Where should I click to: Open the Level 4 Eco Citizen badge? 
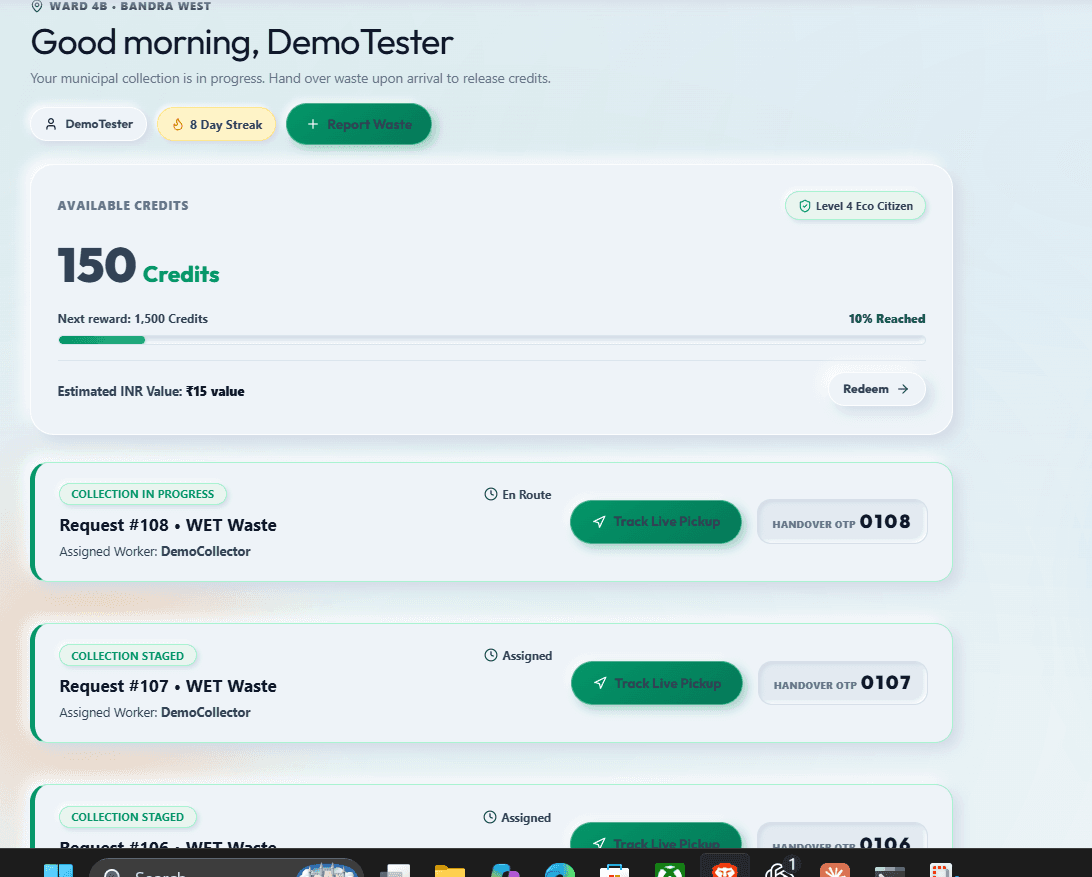855,206
